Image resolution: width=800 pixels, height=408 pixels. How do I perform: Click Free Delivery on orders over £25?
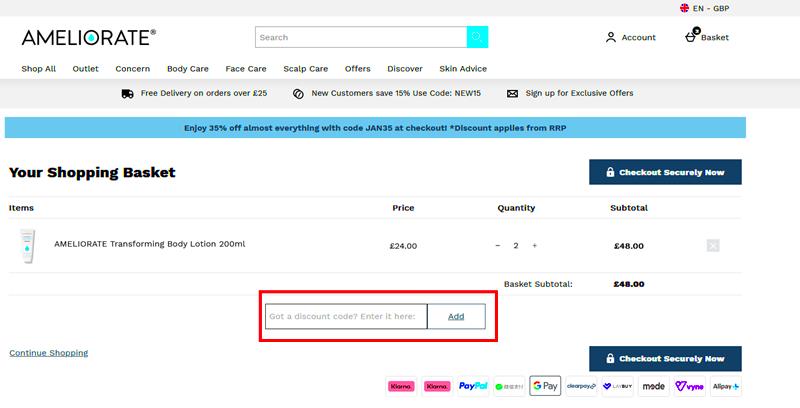coord(204,93)
